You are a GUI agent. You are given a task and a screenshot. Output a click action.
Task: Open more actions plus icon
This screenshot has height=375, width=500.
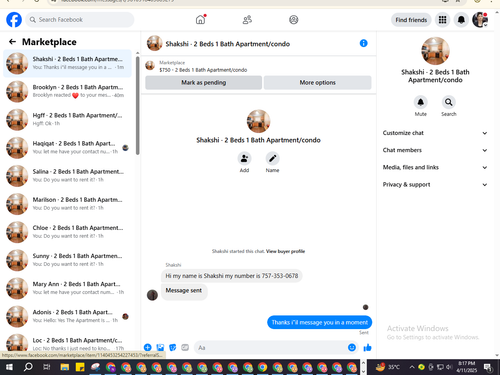(x=147, y=347)
